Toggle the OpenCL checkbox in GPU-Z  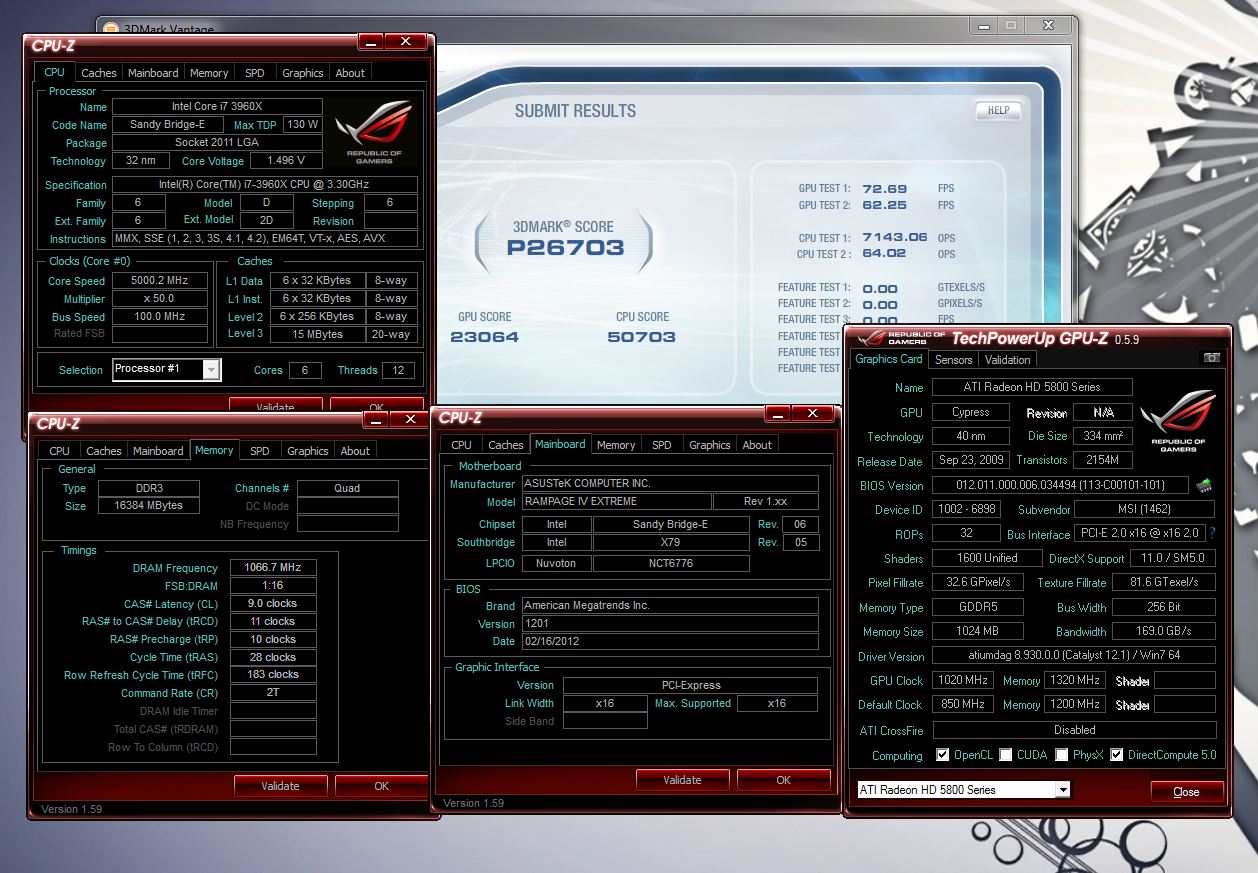click(942, 755)
